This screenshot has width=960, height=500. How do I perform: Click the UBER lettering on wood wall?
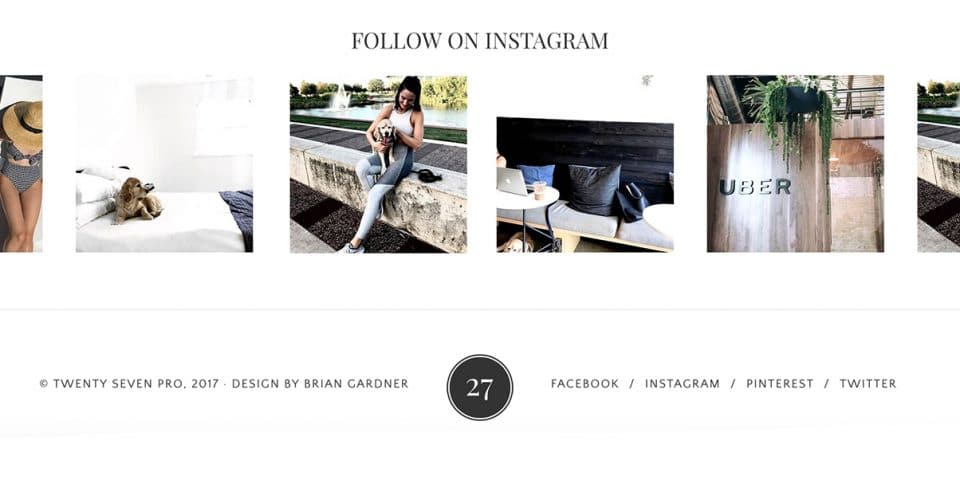(755, 187)
